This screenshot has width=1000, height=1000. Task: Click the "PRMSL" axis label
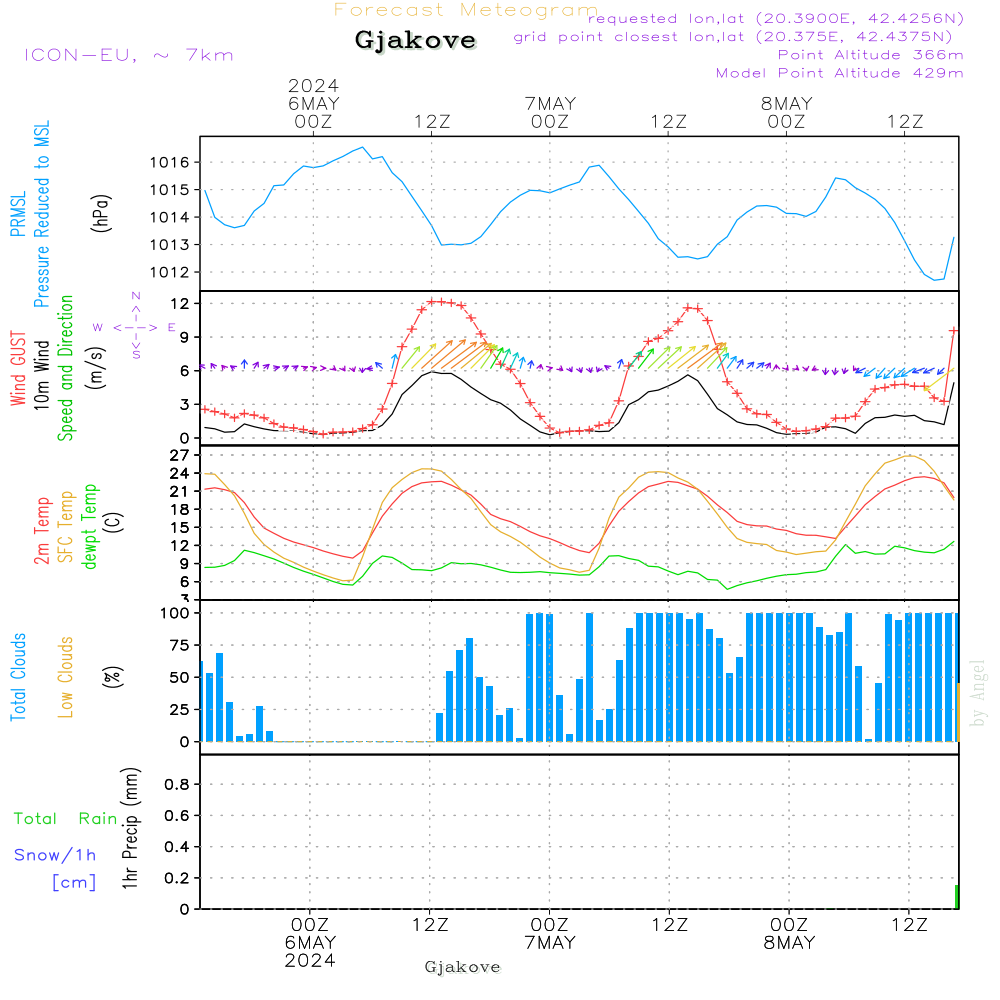[18, 214]
